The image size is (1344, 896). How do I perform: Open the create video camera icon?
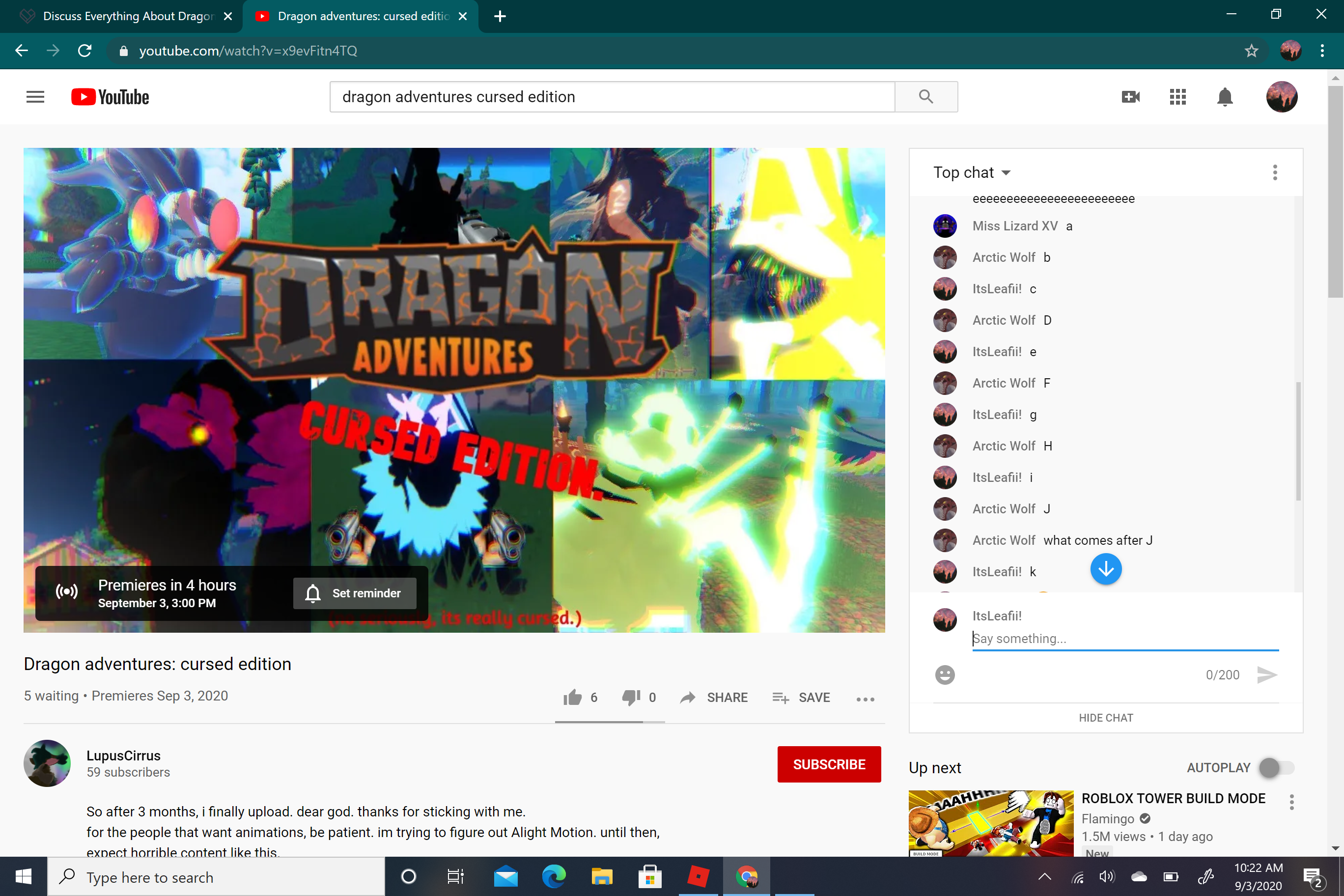1130,97
